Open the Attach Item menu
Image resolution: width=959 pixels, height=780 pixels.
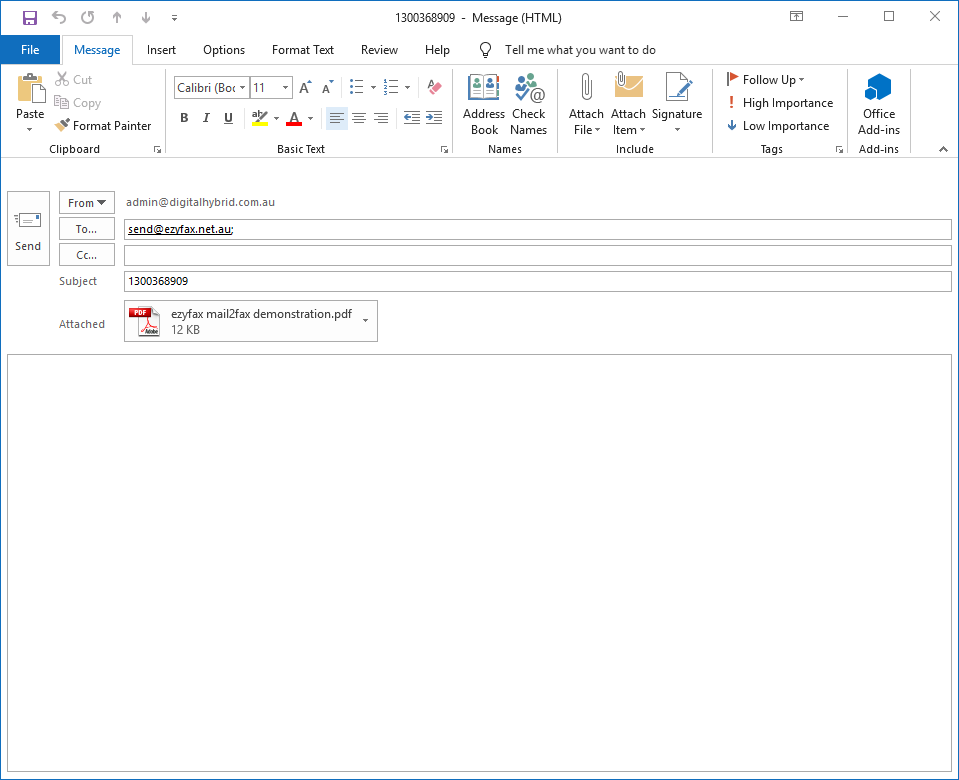628,104
